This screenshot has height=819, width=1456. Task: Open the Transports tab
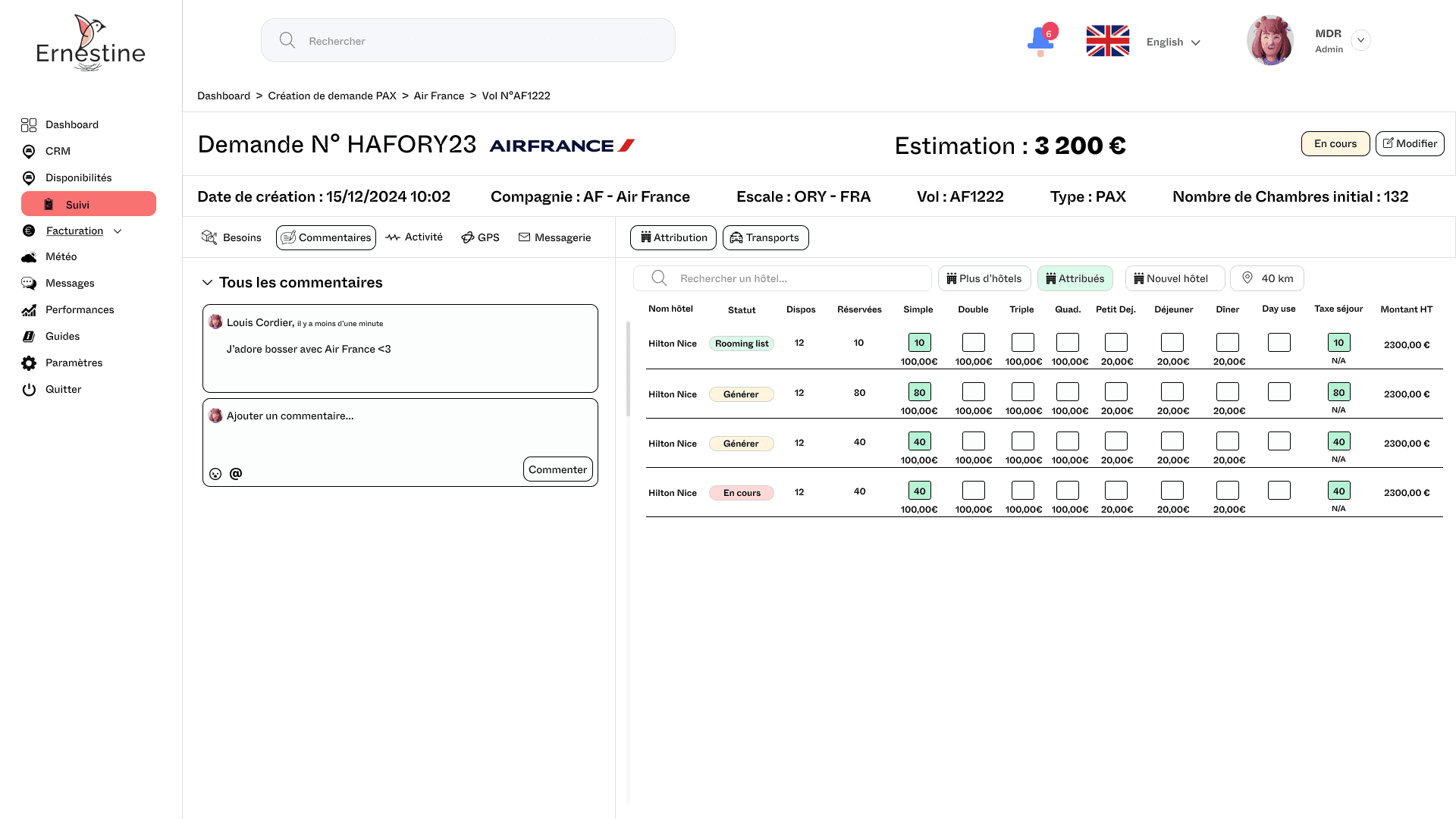click(765, 237)
